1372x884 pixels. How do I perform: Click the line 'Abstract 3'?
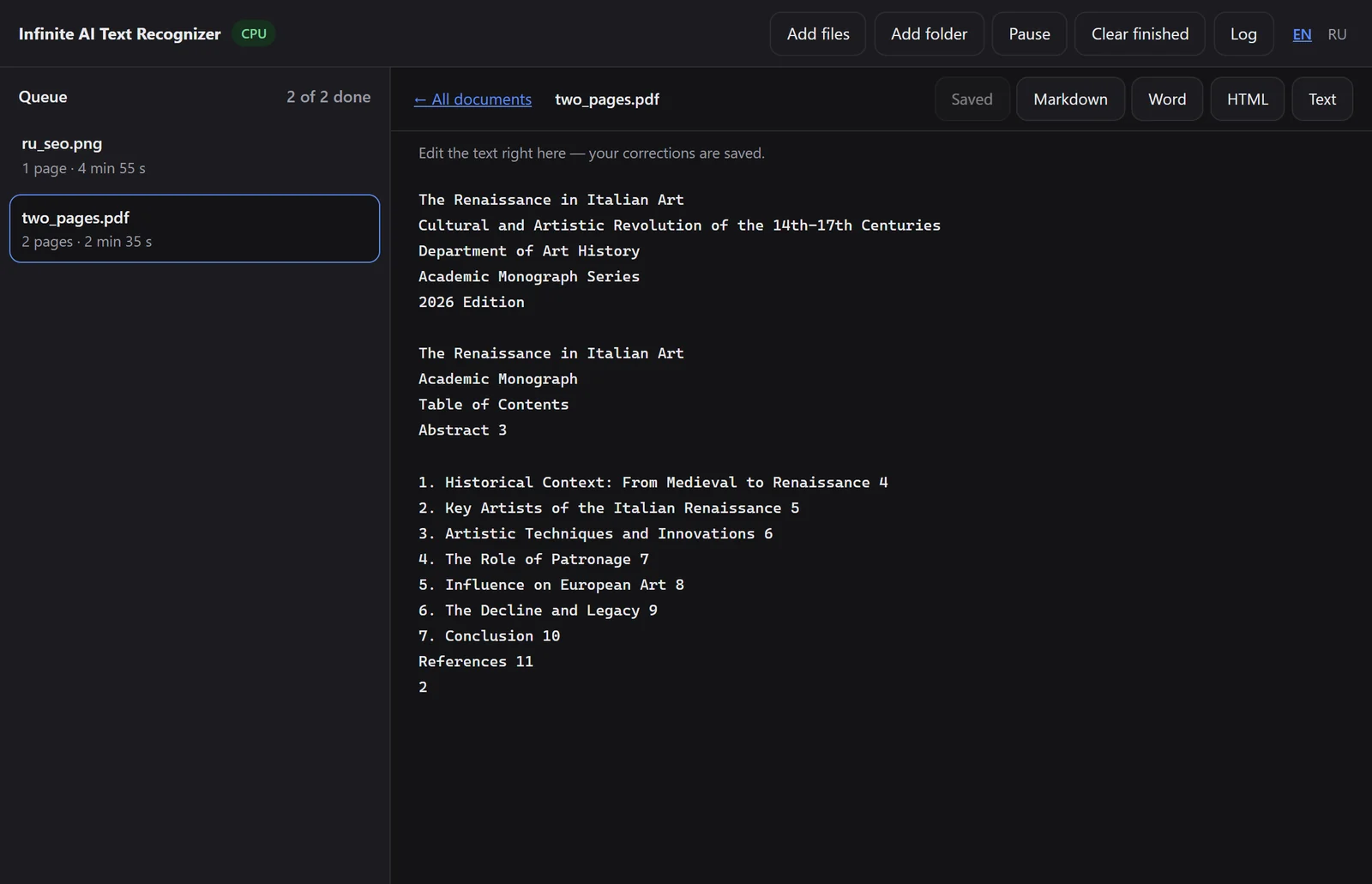click(x=462, y=430)
